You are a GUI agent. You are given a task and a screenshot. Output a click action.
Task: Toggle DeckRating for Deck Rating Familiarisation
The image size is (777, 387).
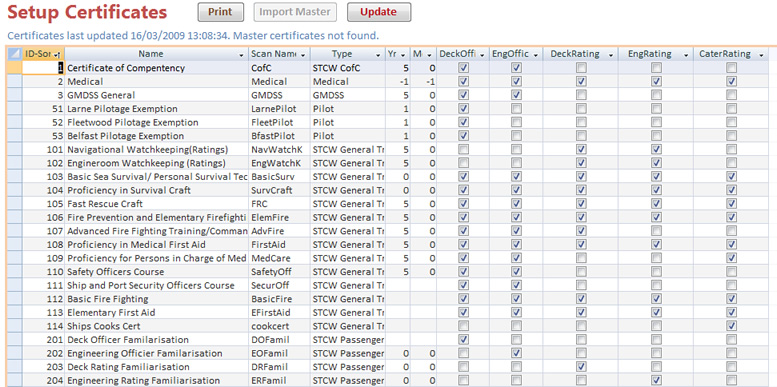click(x=581, y=367)
